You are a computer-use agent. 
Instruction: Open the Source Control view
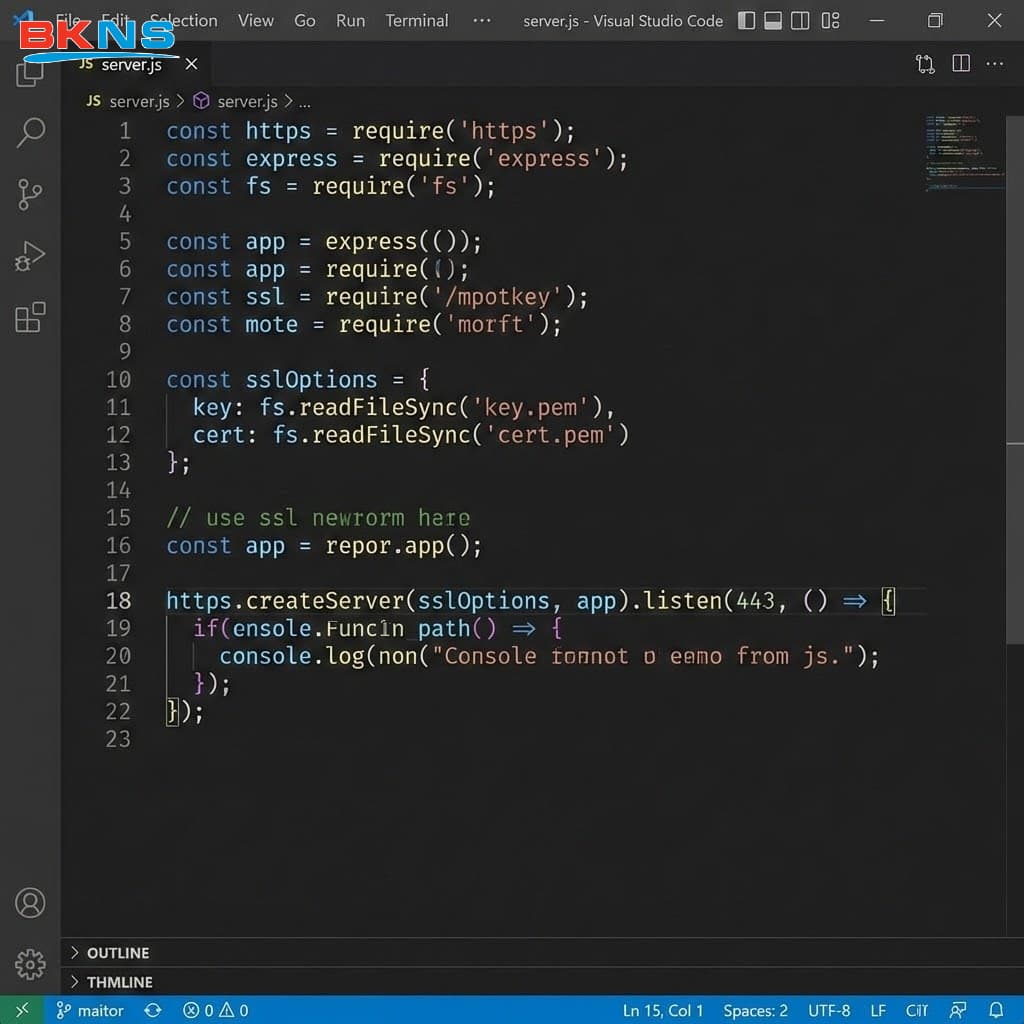(31, 194)
